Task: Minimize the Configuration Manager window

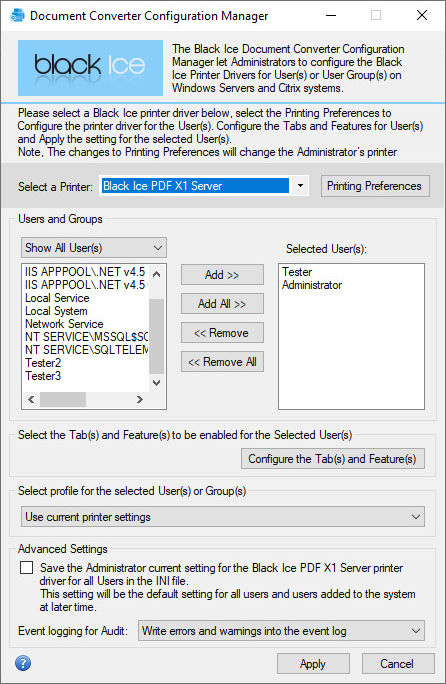Action: (331, 16)
